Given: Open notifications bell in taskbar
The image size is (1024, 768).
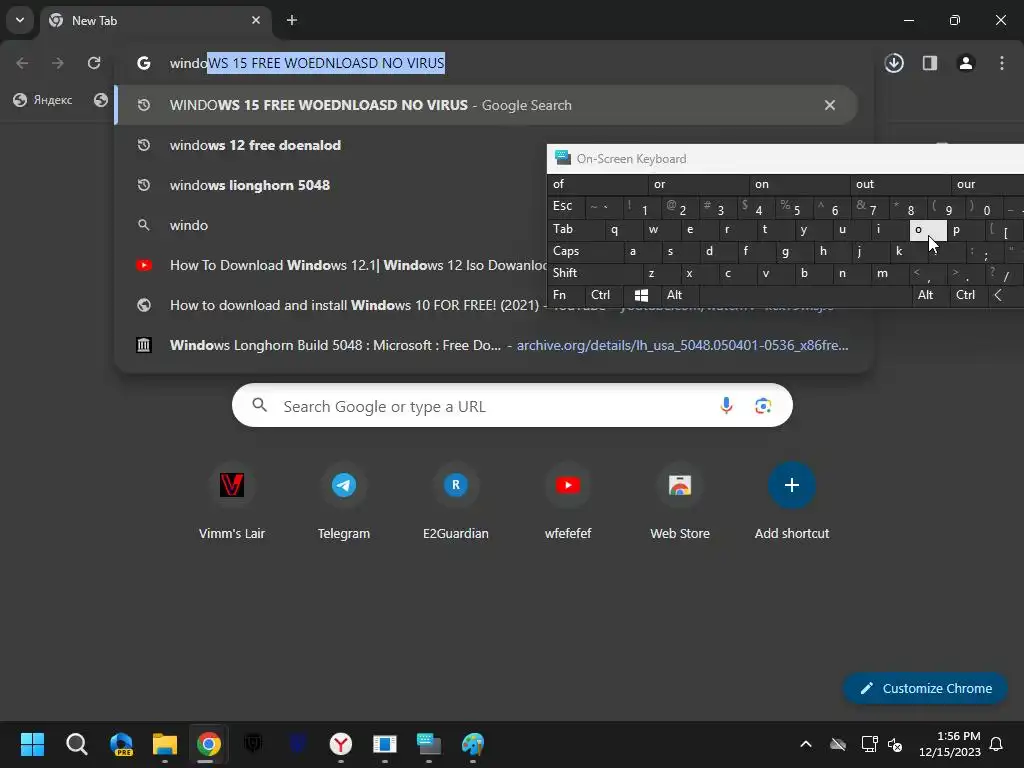Looking at the screenshot, I should point(997,744).
